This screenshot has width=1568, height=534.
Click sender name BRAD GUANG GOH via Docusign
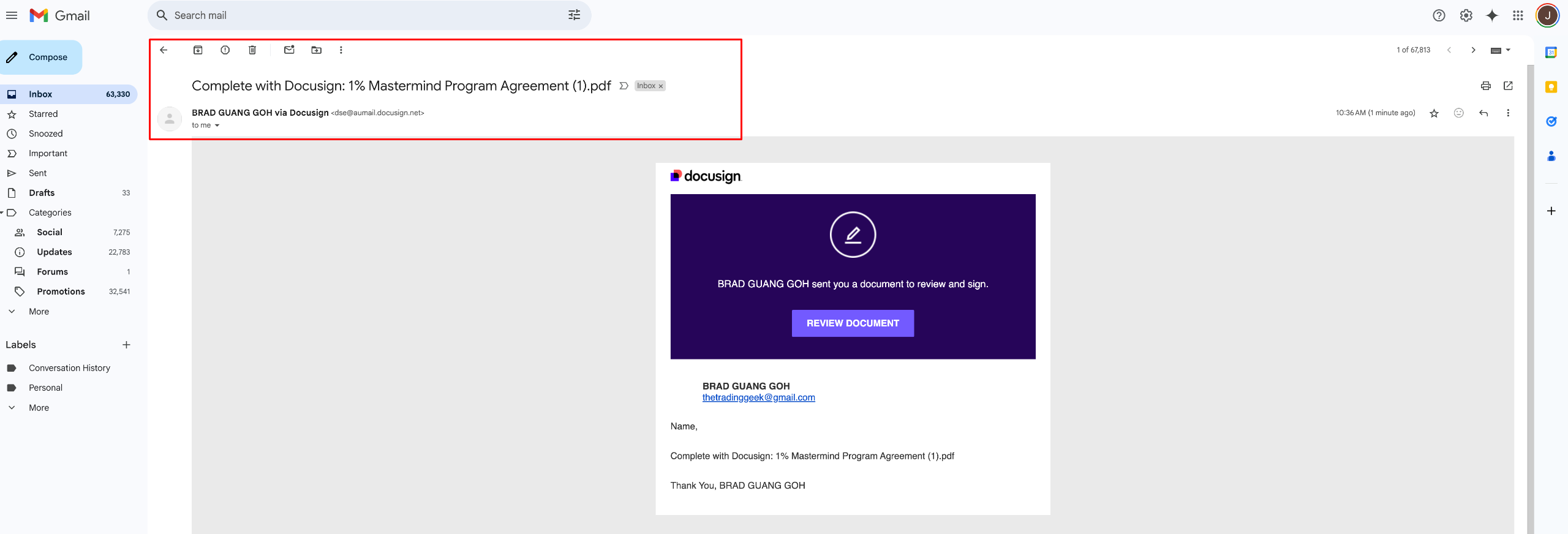(x=260, y=113)
